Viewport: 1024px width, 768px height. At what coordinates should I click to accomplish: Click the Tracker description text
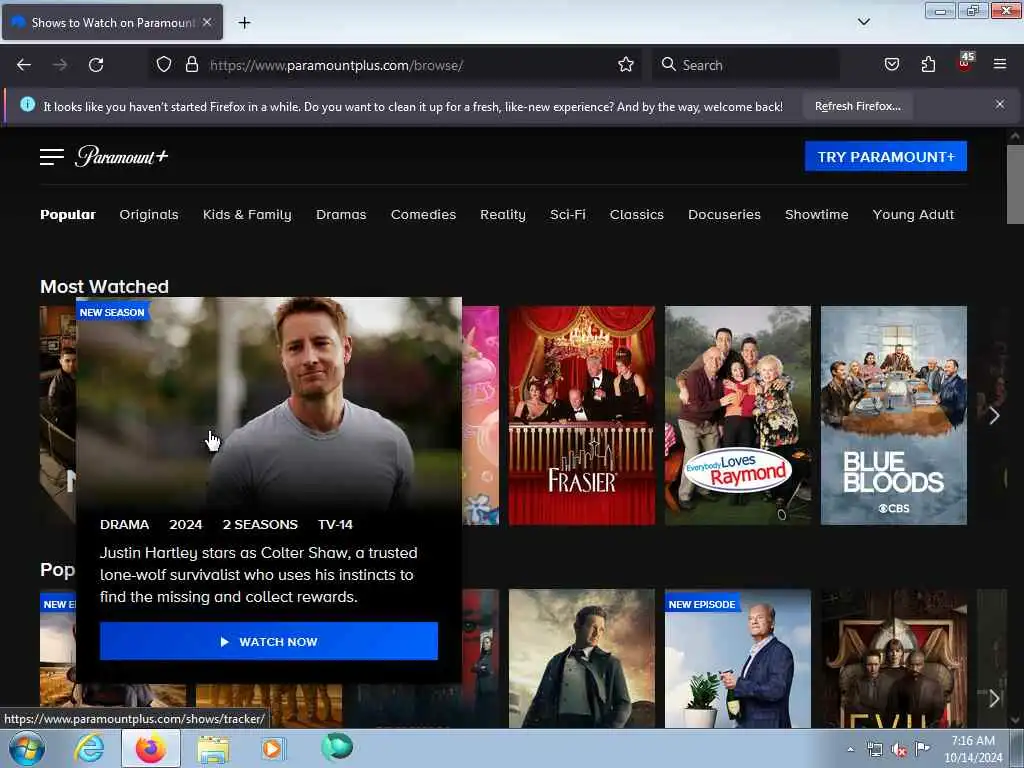coord(259,575)
